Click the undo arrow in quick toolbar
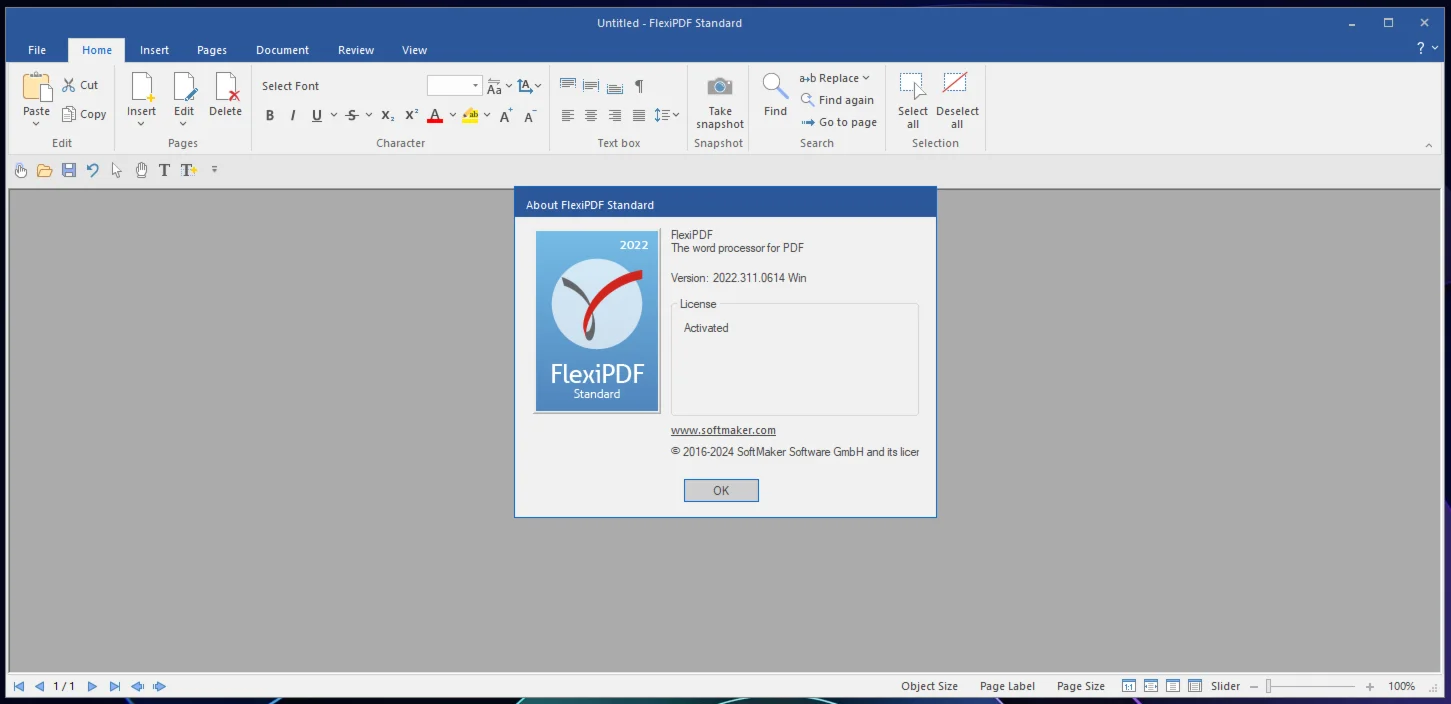The width and height of the screenshot is (1451, 704). (93, 170)
